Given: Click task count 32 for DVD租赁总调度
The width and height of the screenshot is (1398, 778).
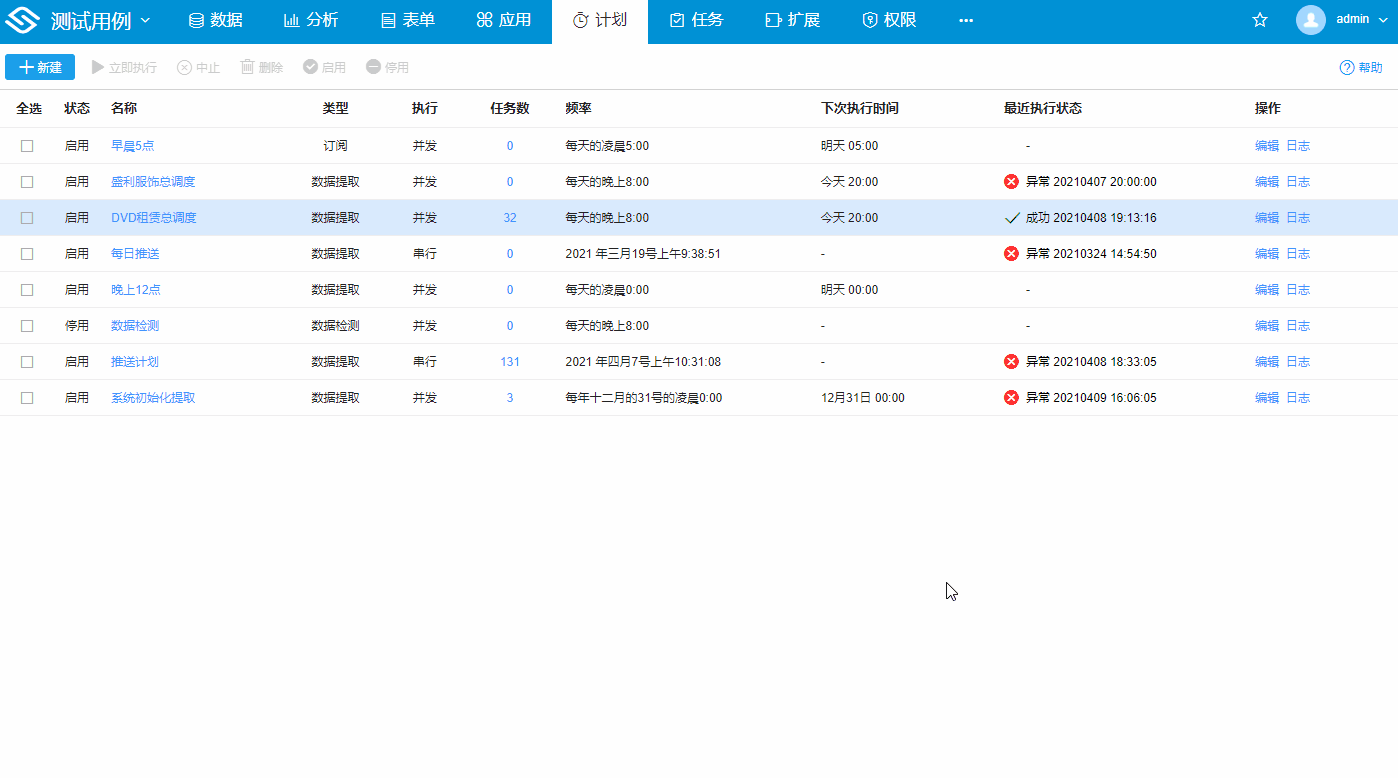Looking at the screenshot, I should (510, 218).
